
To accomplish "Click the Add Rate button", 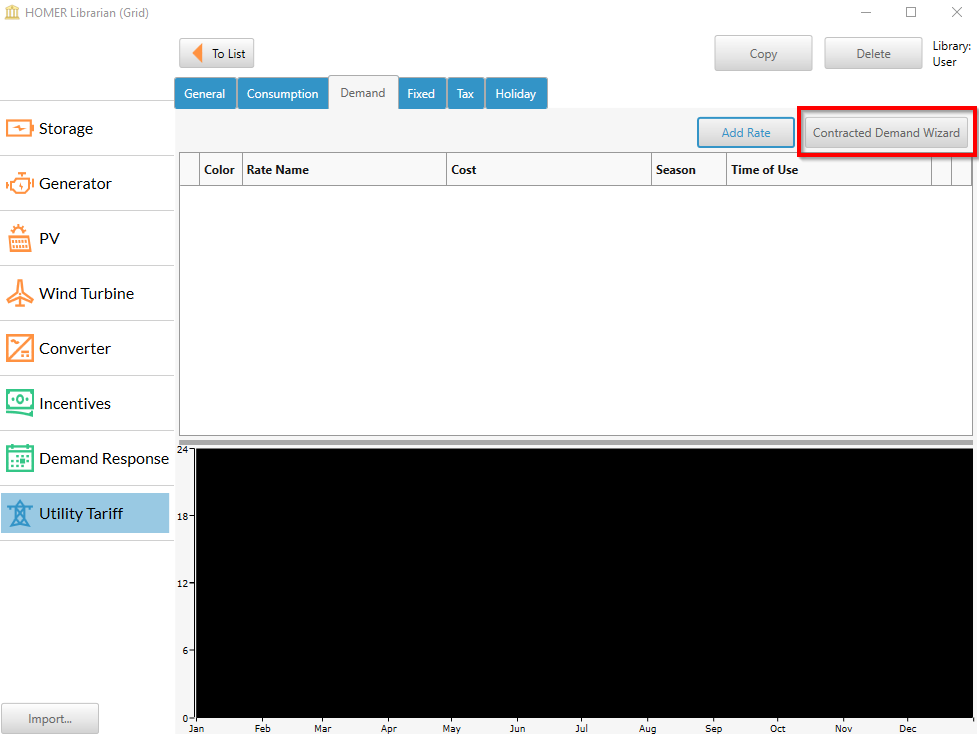I will pyautogui.click(x=746, y=133).
